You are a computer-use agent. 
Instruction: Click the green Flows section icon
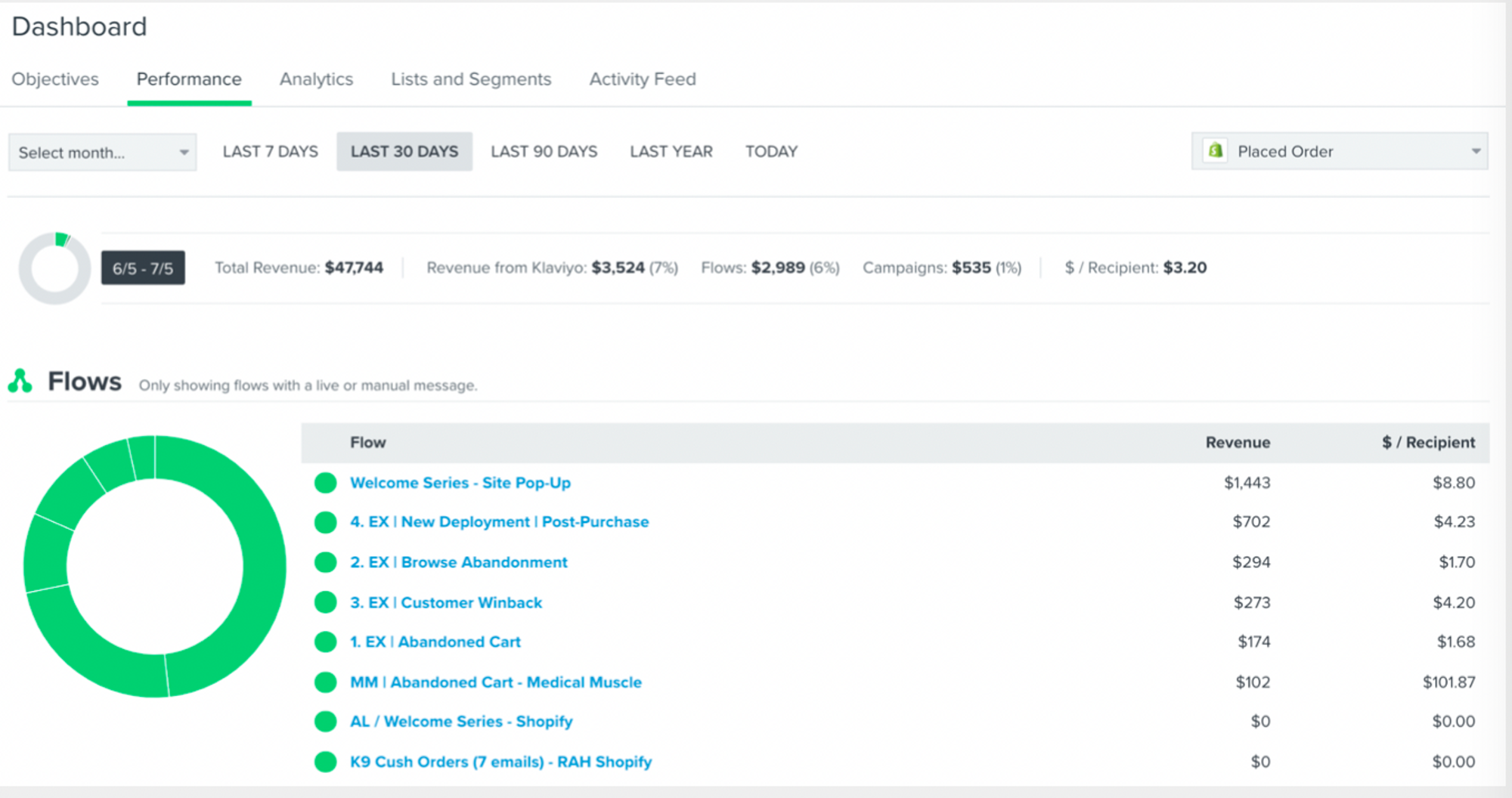pyautogui.click(x=20, y=382)
